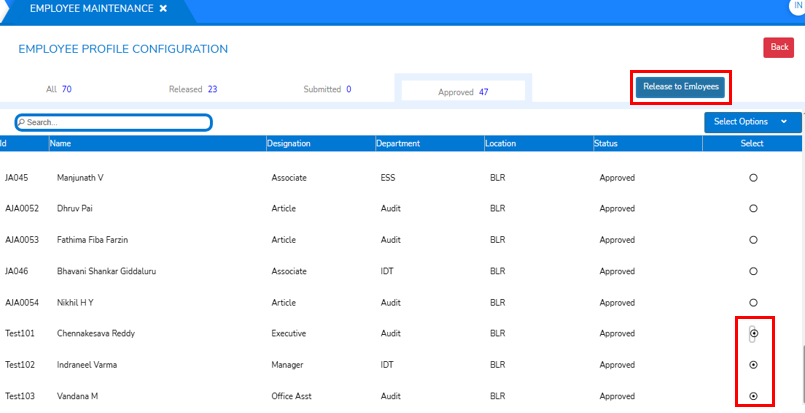805x413 pixels.
Task: Switch to the All 70 tab
Action: pos(59,89)
